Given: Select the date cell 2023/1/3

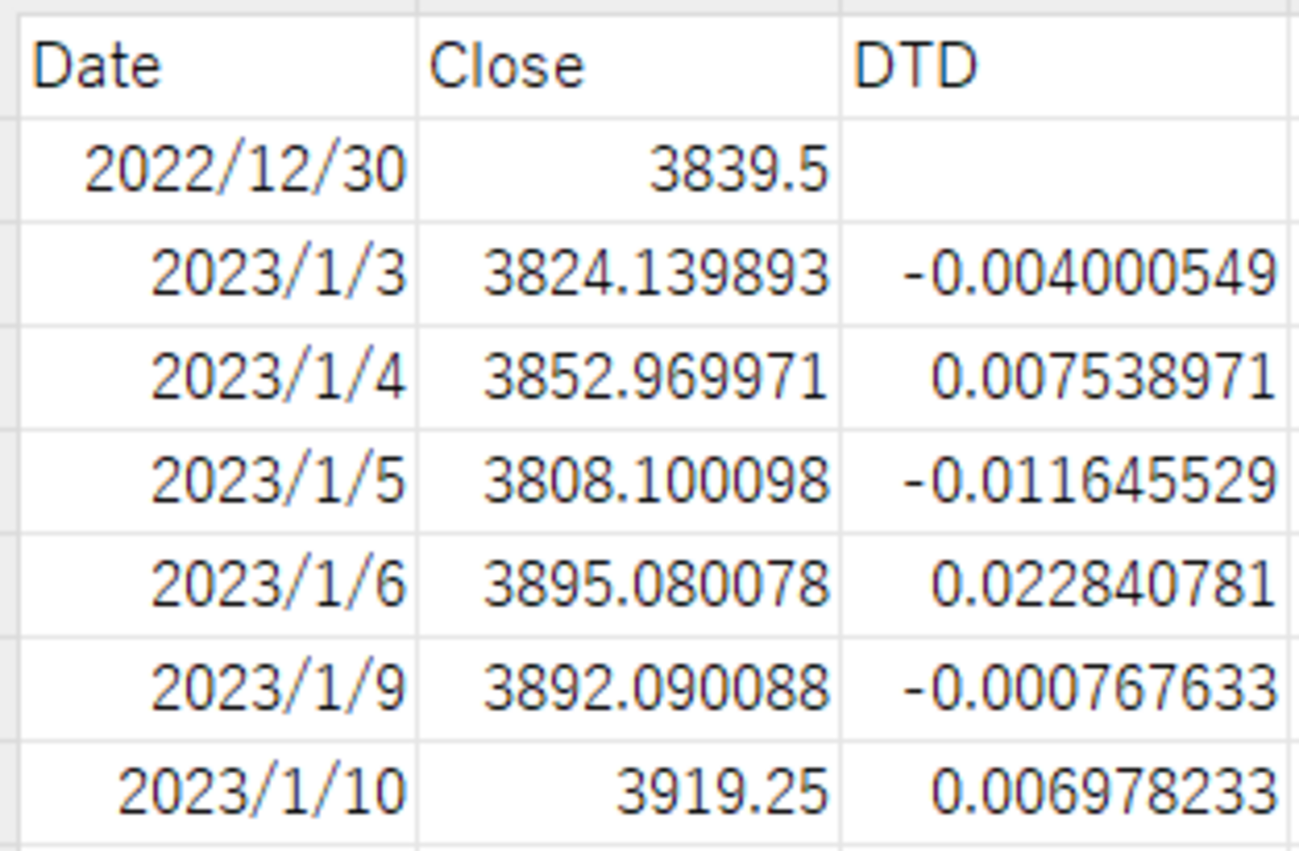Looking at the screenshot, I should coord(218,274).
